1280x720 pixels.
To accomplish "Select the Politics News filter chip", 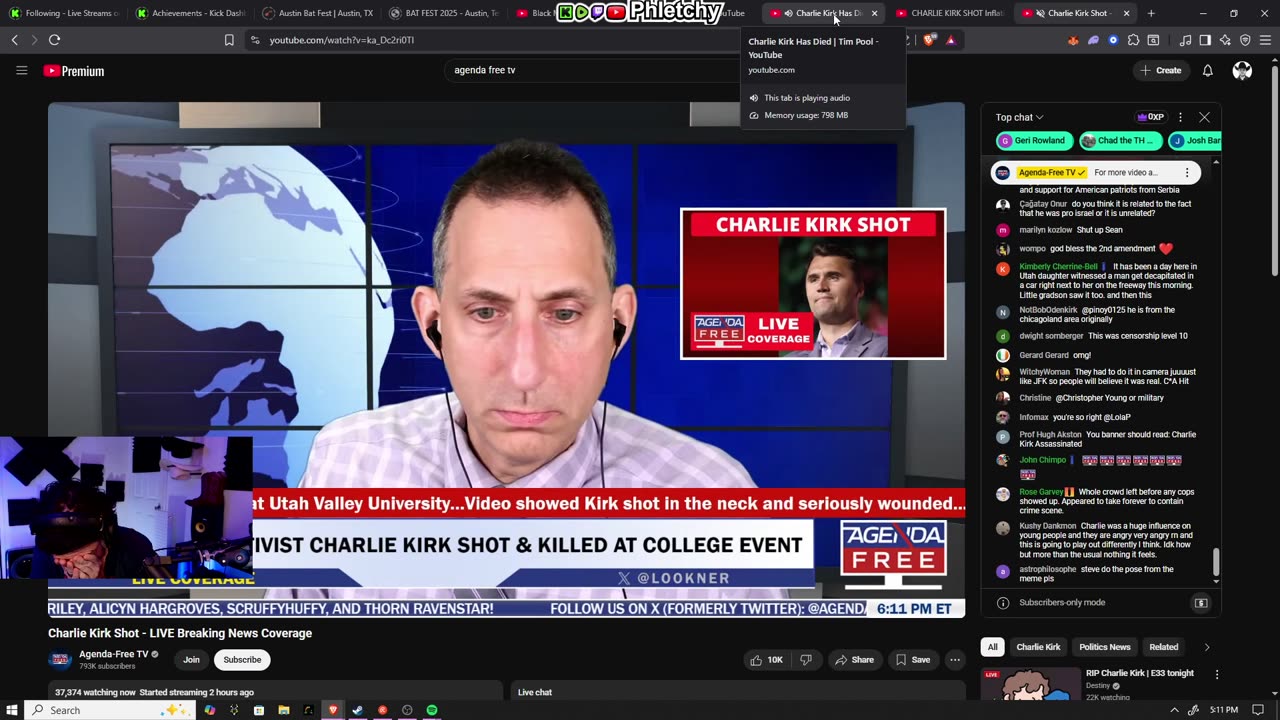I will (x=1105, y=647).
